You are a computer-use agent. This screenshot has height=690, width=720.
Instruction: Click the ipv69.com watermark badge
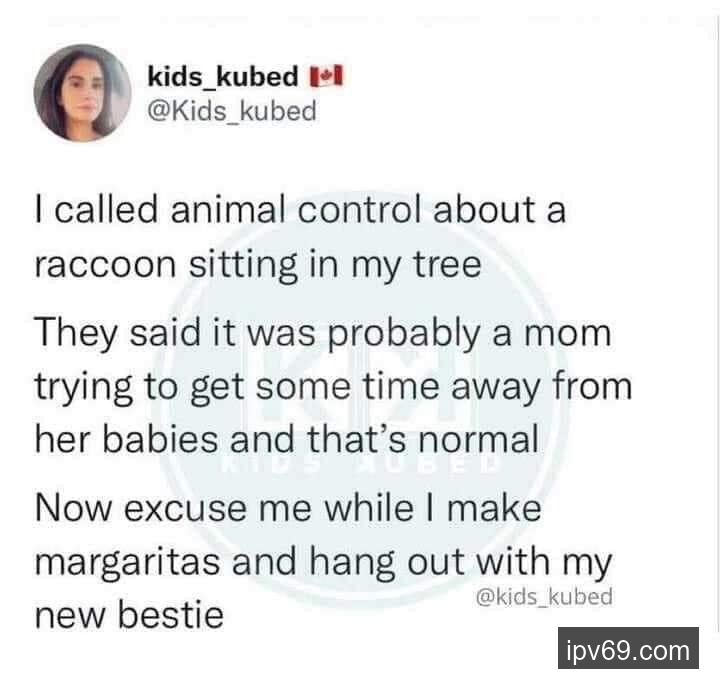click(x=627, y=651)
